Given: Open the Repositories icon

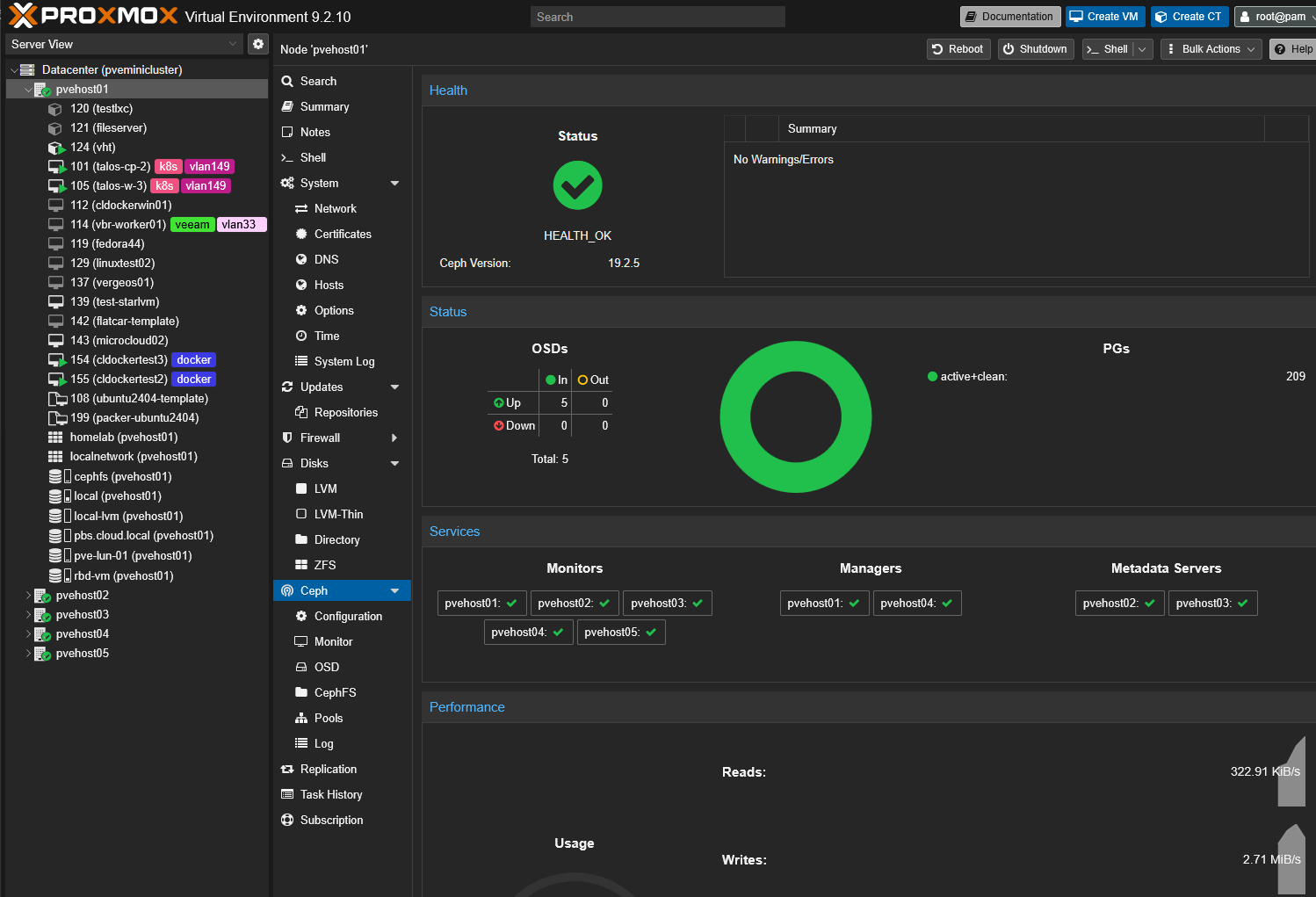Looking at the screenshot, I should click(301, 412).
